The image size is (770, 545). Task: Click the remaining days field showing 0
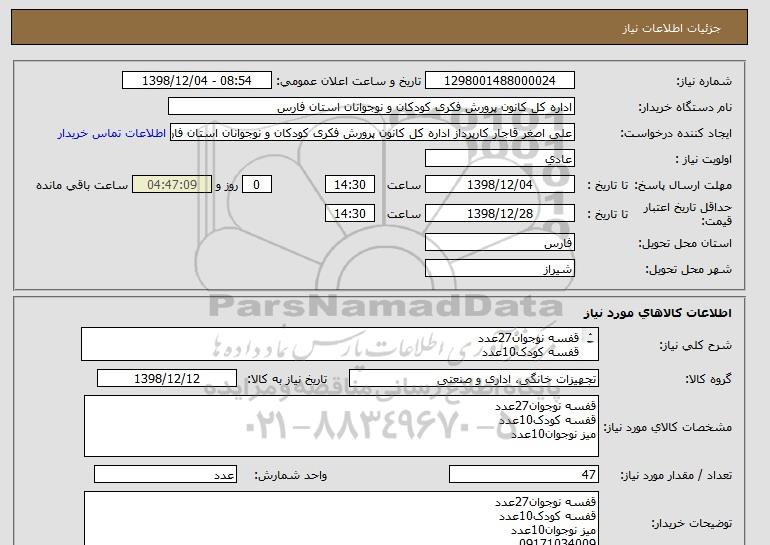[x=256, y=185]
